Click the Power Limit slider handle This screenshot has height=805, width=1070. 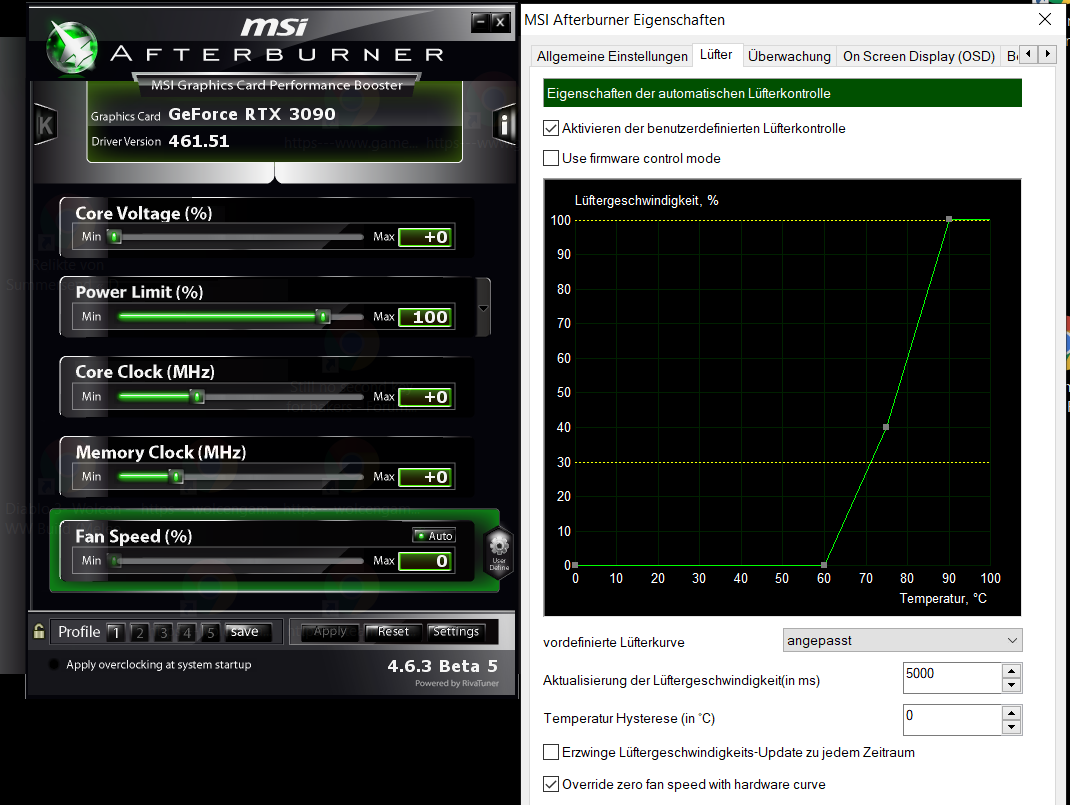(323, 317)
